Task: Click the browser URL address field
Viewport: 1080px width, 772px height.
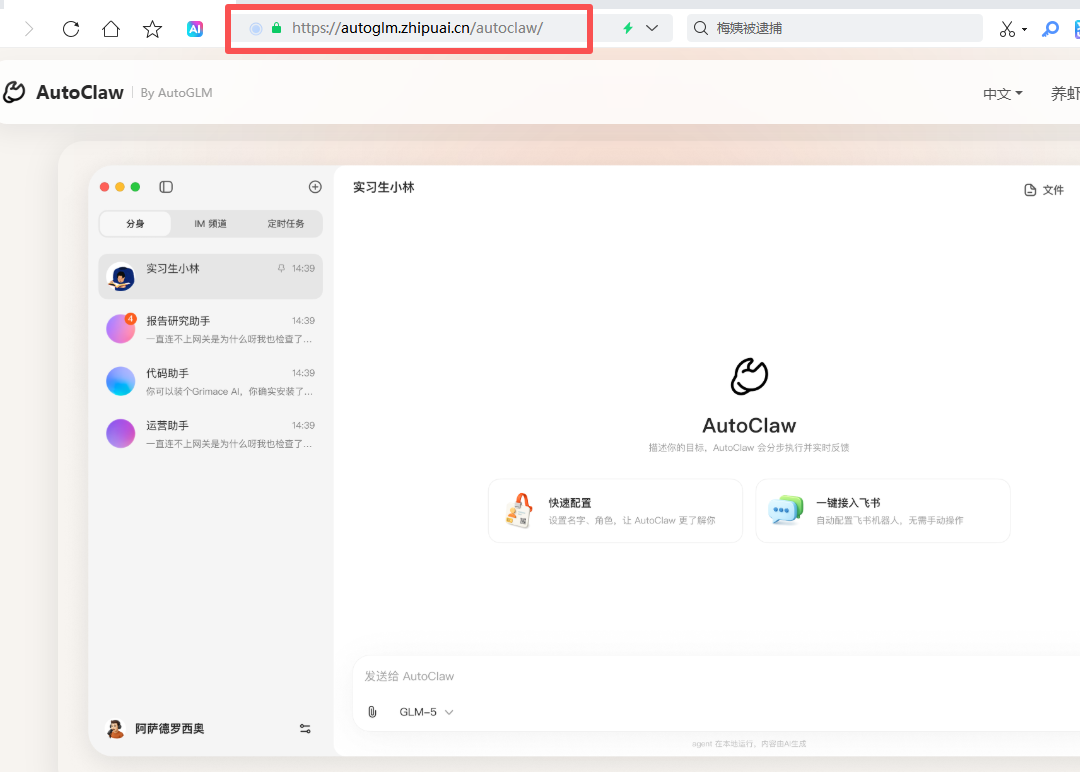Action: tap(417, 28)
